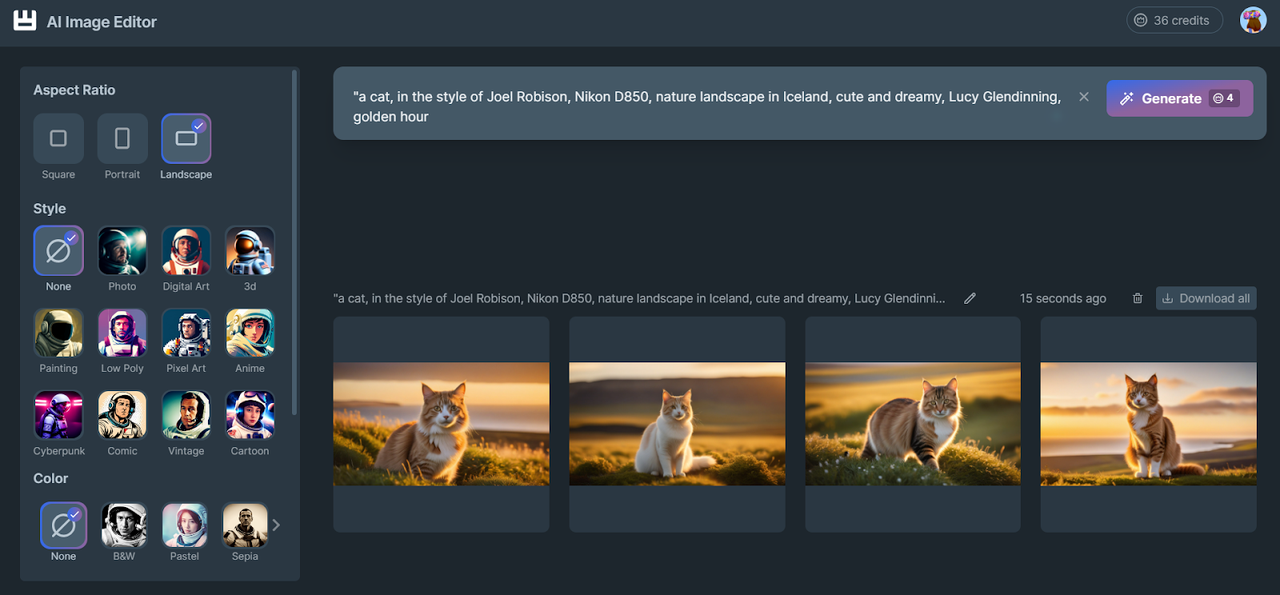Open the user avatar profile menu
The width and height of the screenshot is (1280, 595).
1253,20
